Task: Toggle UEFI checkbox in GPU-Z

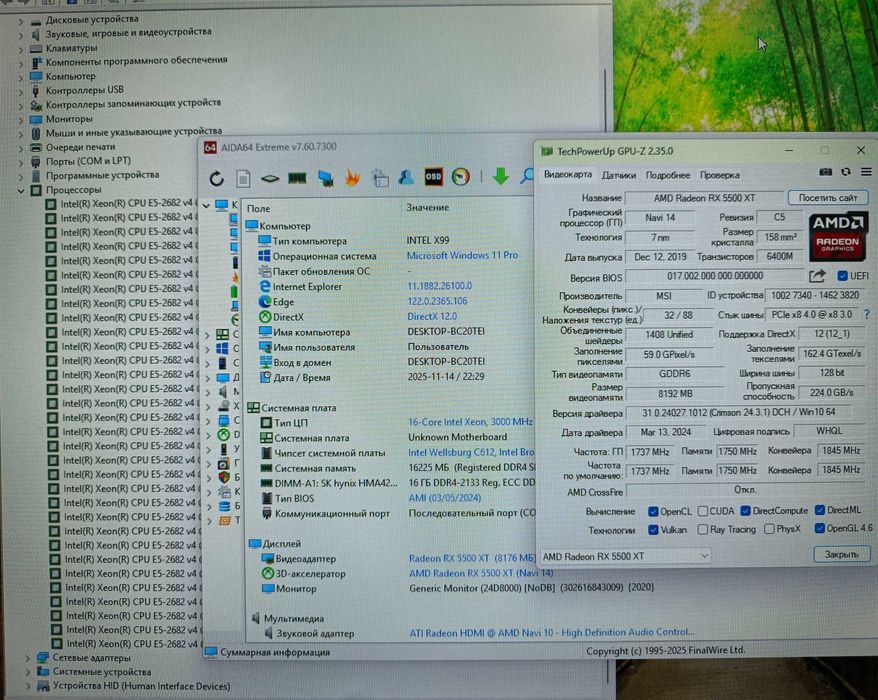Action: 842,276
